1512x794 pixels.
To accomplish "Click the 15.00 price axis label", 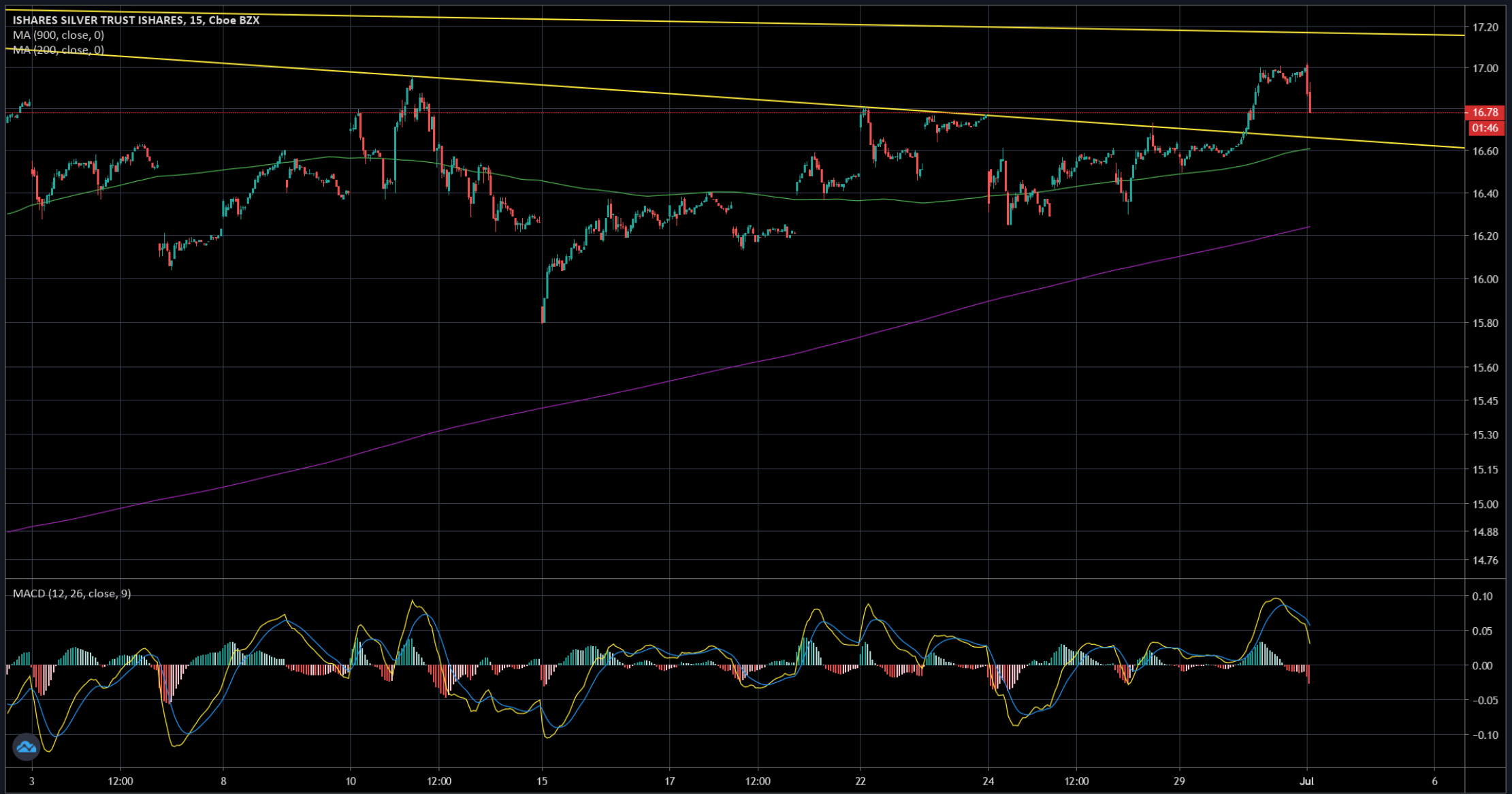I will click(1485, 505).
